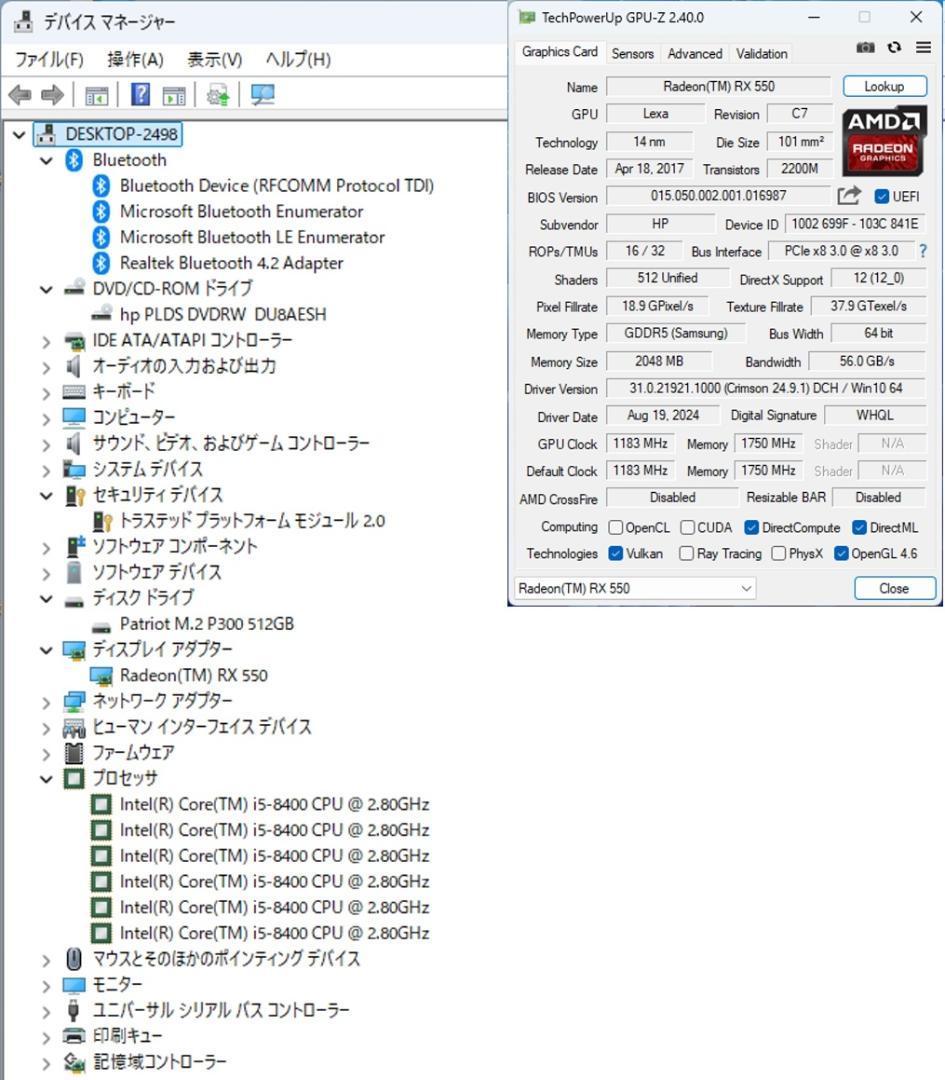The width and height of the screenshot is (945, 1080).
Task: Capture a screenshot with GPU-Z camera icon
Action: click(x=865, y=47)
